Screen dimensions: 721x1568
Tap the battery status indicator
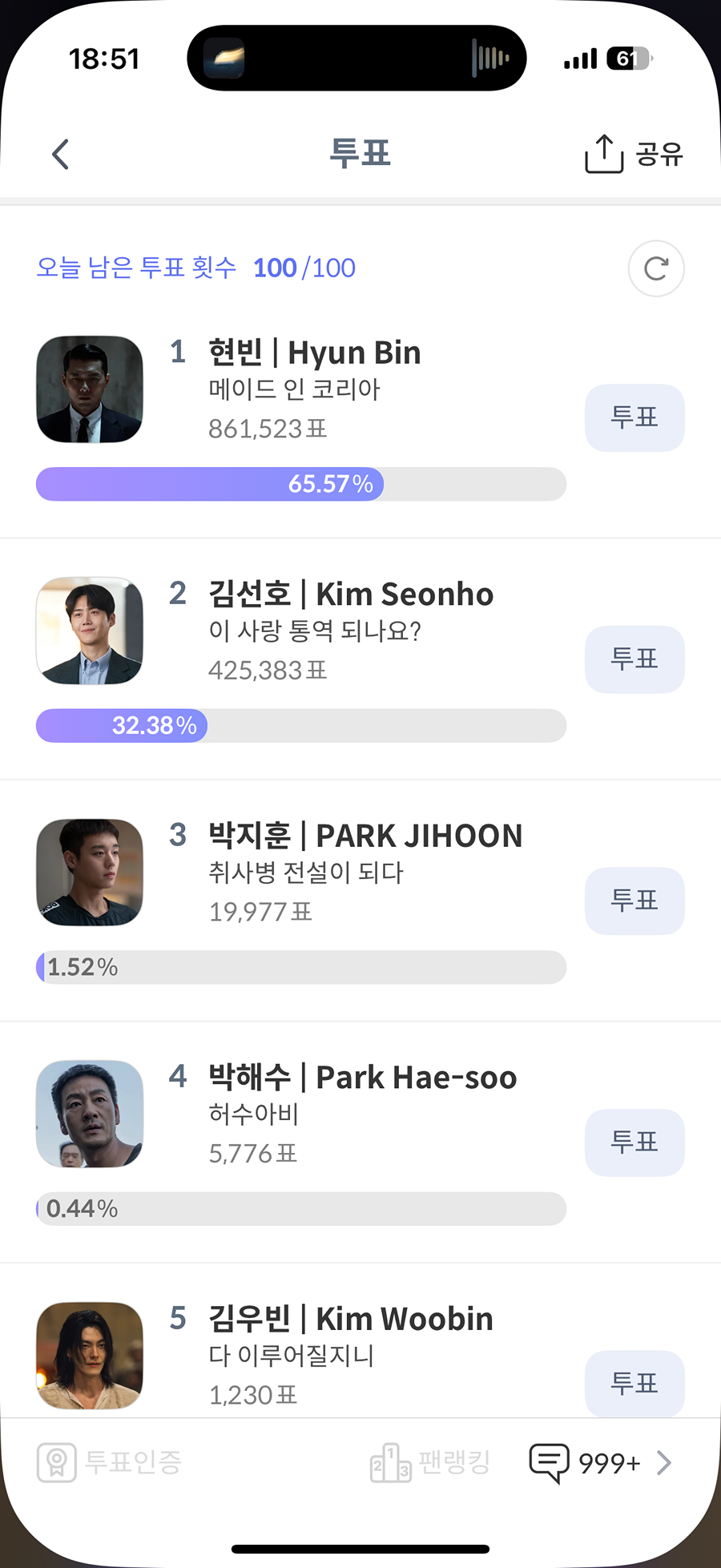coord(630,58)
